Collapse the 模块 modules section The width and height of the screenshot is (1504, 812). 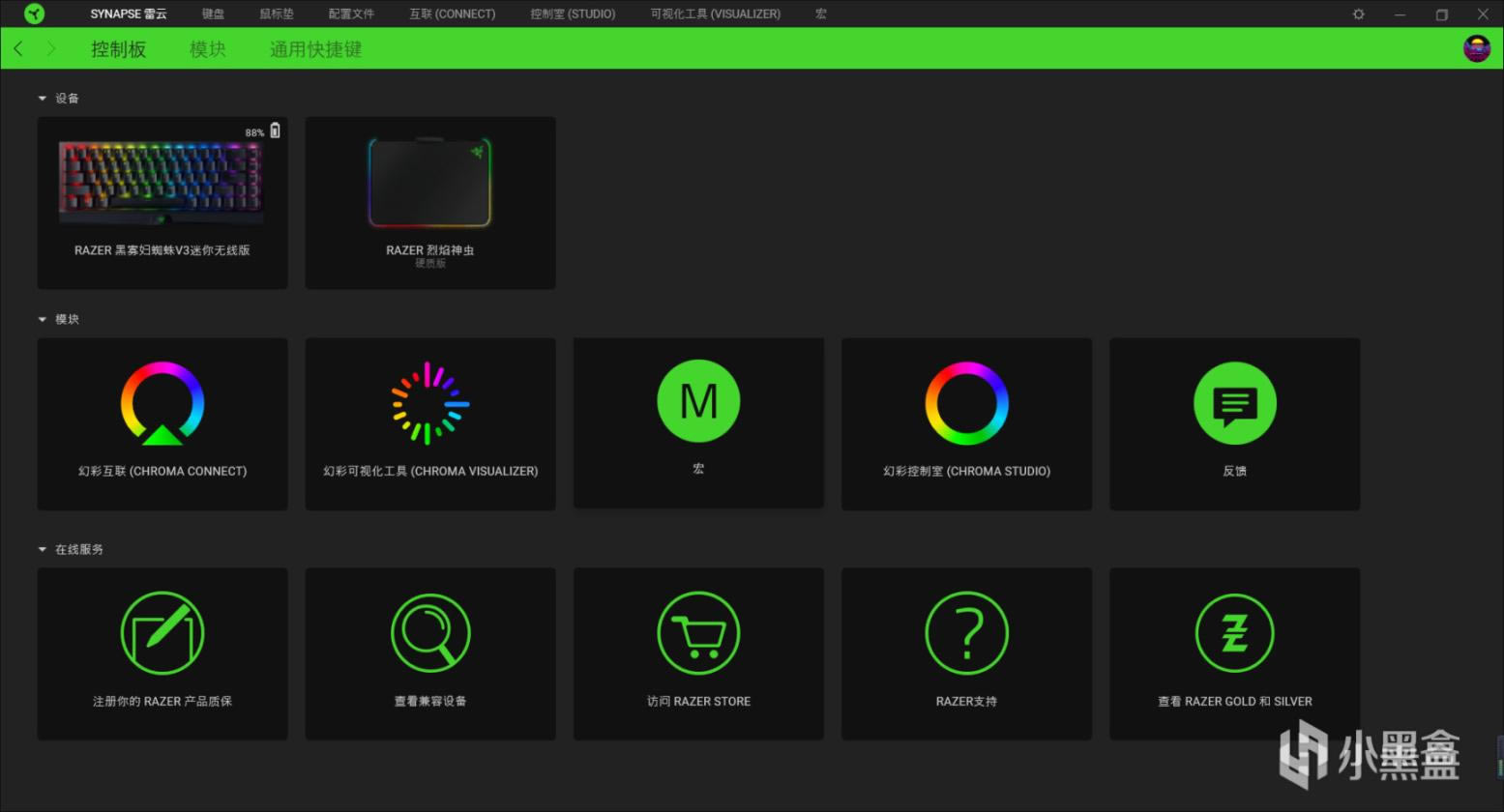(x=43, y=319)
